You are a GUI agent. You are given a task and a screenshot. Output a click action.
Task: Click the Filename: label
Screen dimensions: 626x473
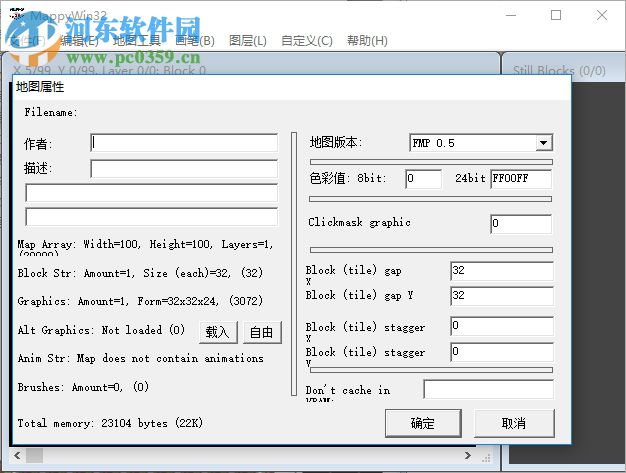tap(51, 112)
